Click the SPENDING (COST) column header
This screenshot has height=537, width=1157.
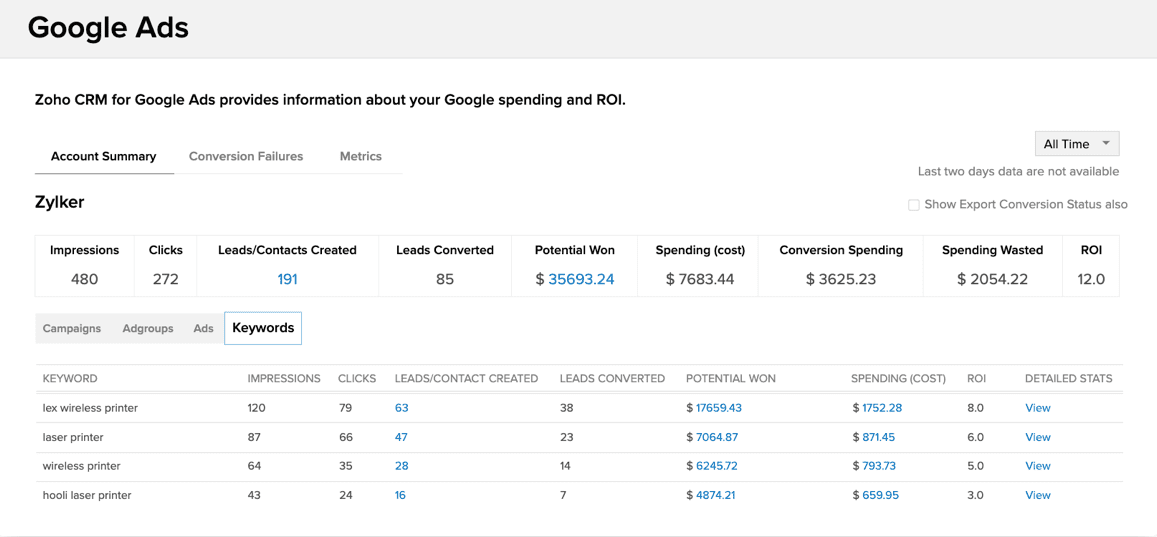tap(898, 378)
